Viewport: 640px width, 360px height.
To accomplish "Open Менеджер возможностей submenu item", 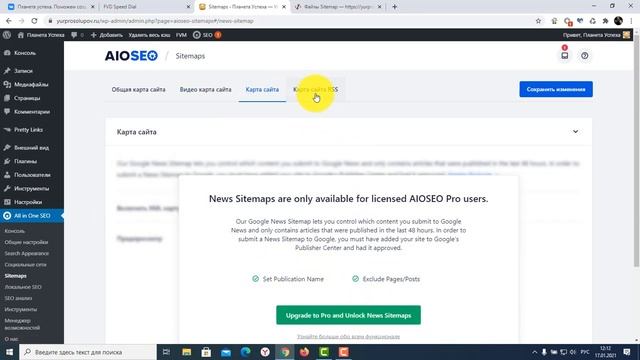I will 22,324.
